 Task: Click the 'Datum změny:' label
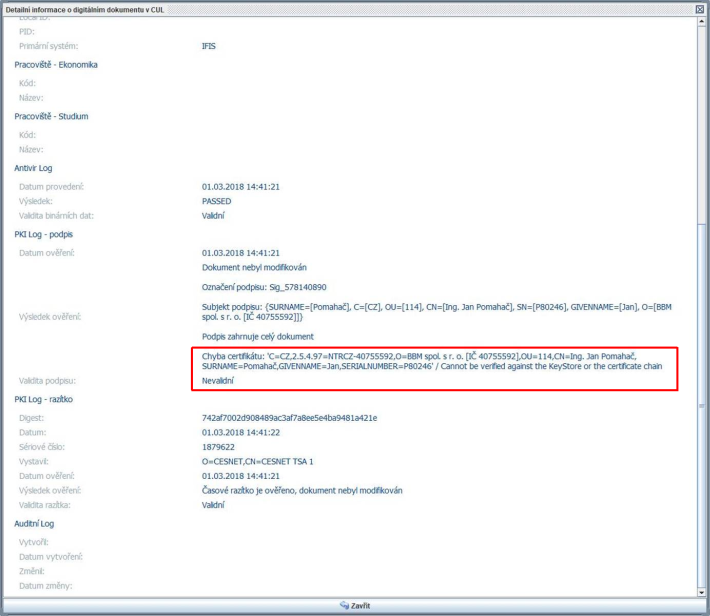(46, 586)
